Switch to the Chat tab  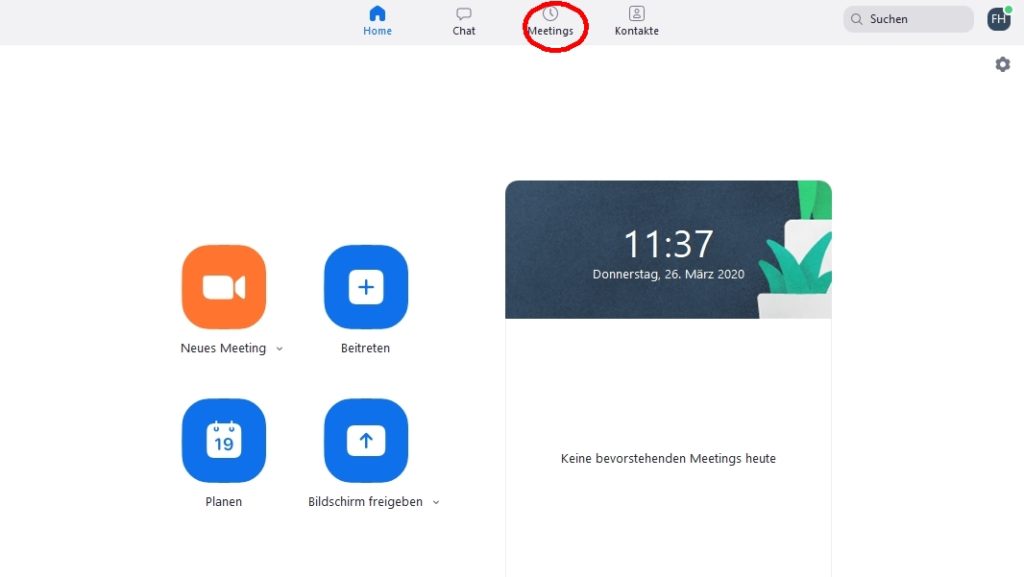(464, 21)
